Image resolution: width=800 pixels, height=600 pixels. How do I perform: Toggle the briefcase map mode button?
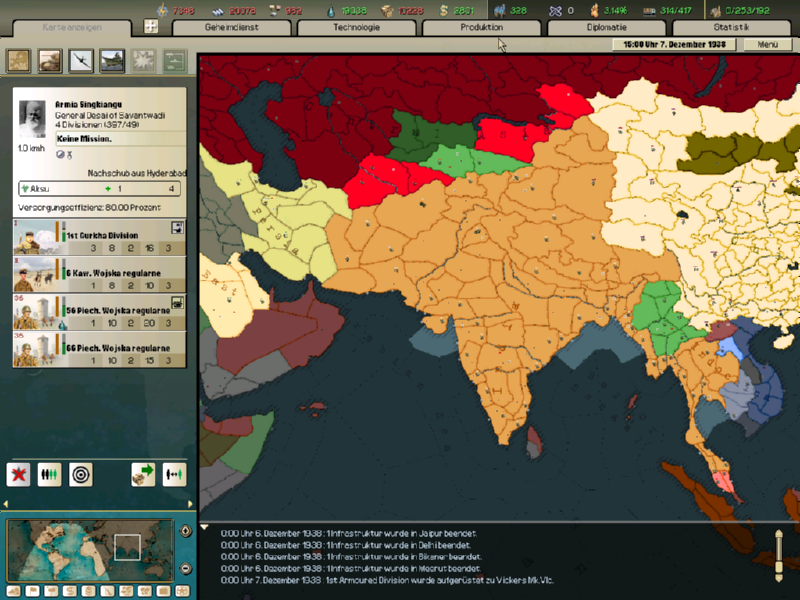164,591
